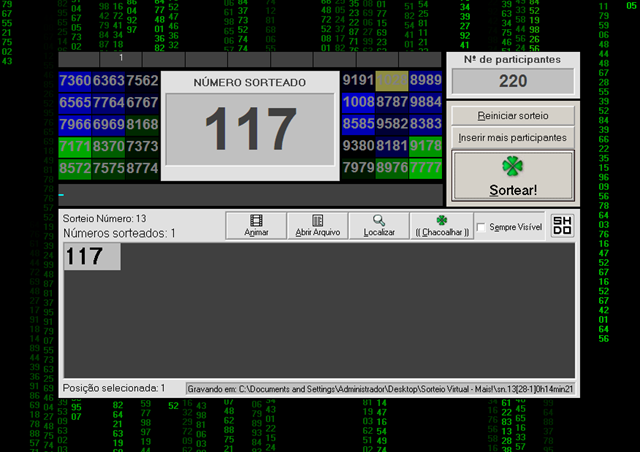Screen dimensions: 640x452
Task: Click Reiniciar sorteio button
Action: click(513, 116)
